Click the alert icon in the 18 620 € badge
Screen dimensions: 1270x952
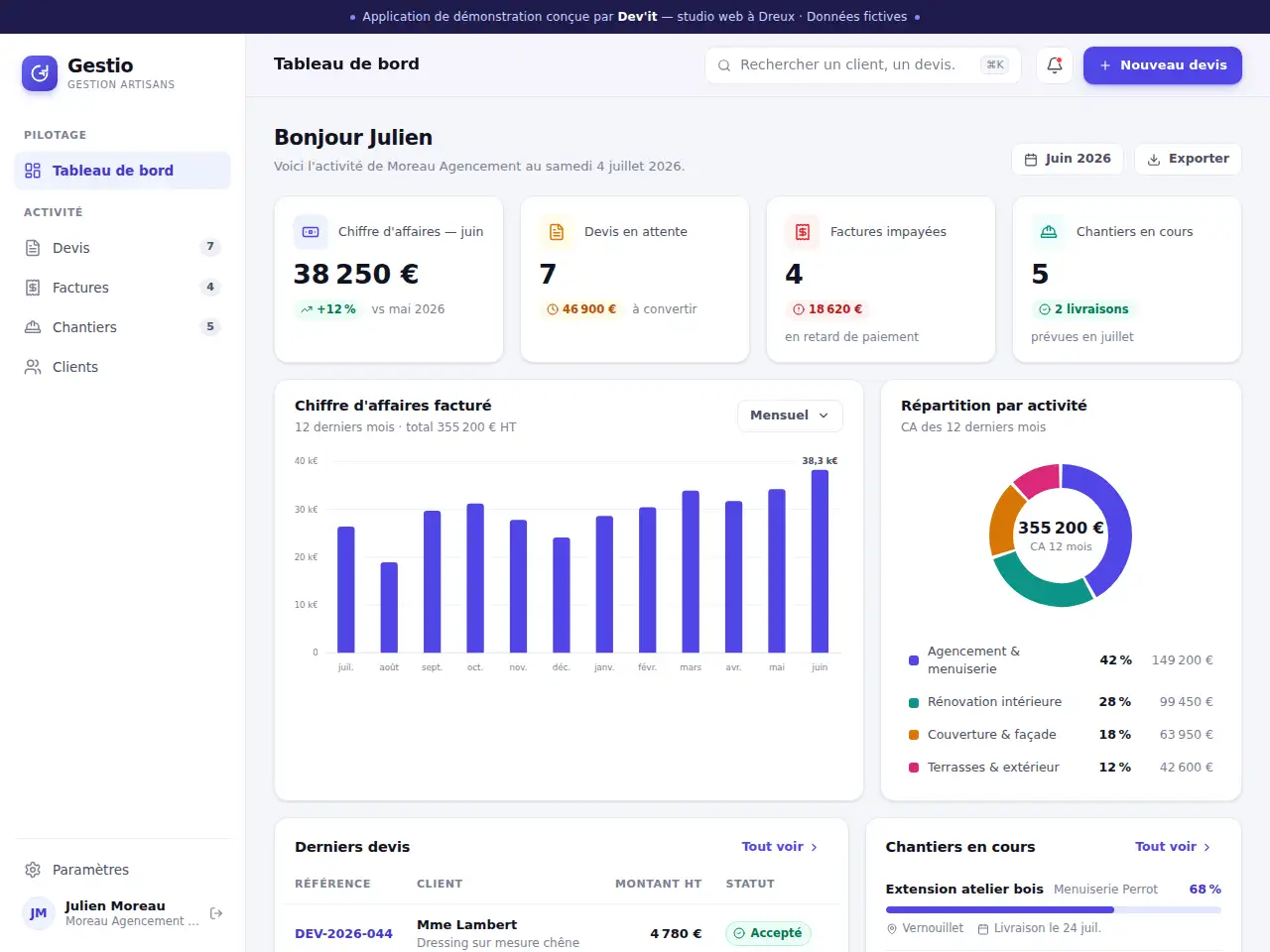[x=799, y=309]
